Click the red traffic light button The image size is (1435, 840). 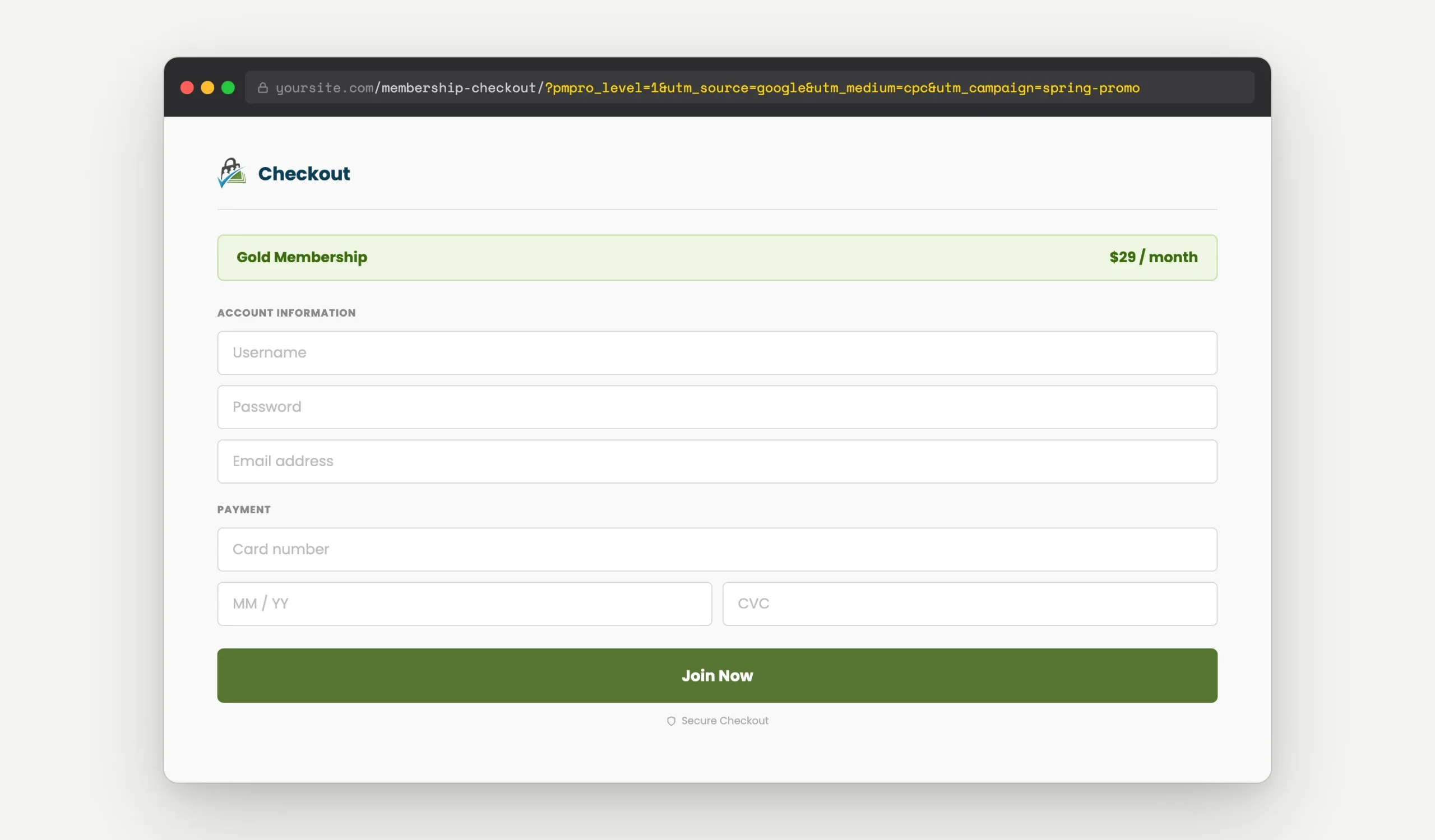pos(188,87)
